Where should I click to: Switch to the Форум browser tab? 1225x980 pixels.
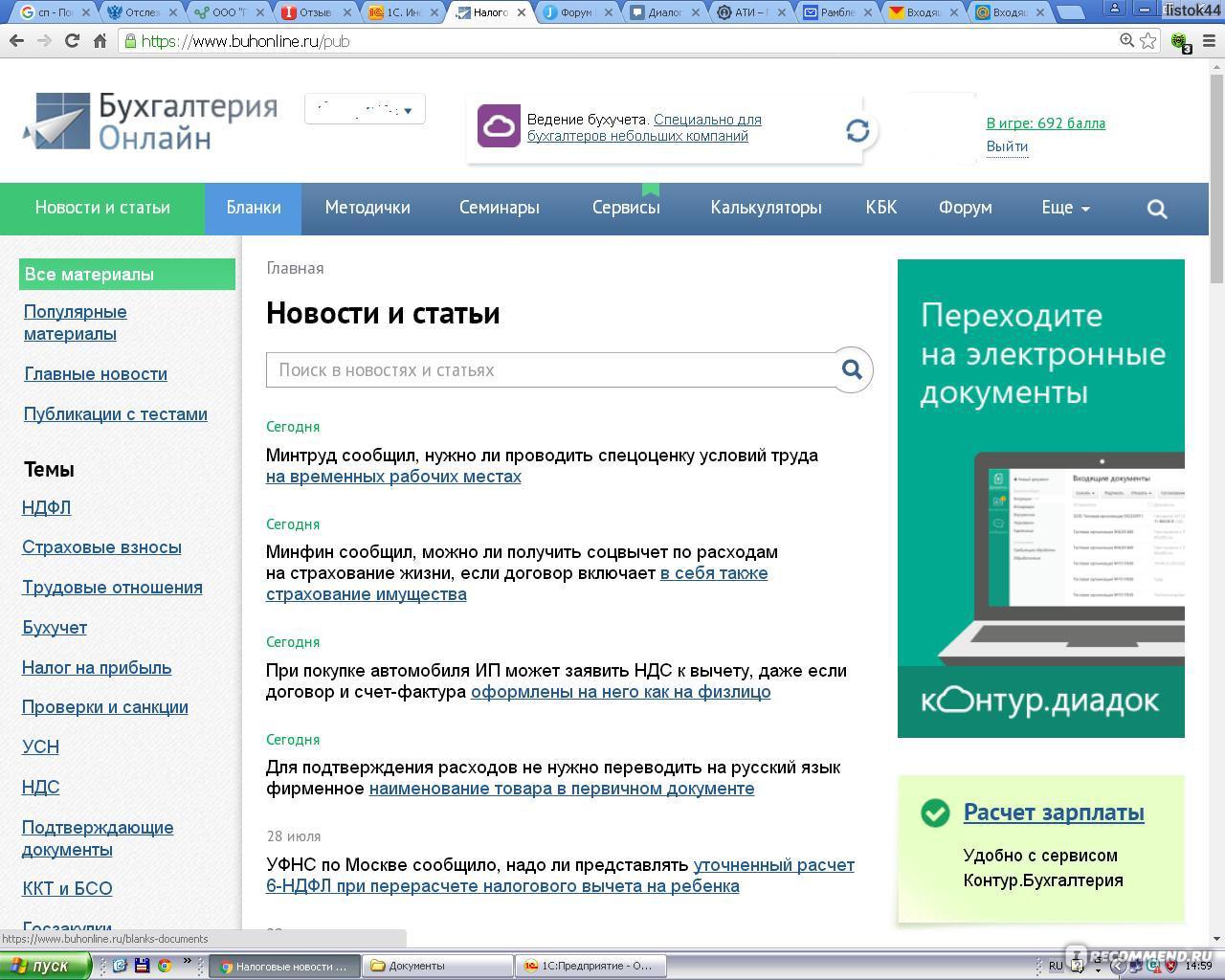[x=575, y=12]
